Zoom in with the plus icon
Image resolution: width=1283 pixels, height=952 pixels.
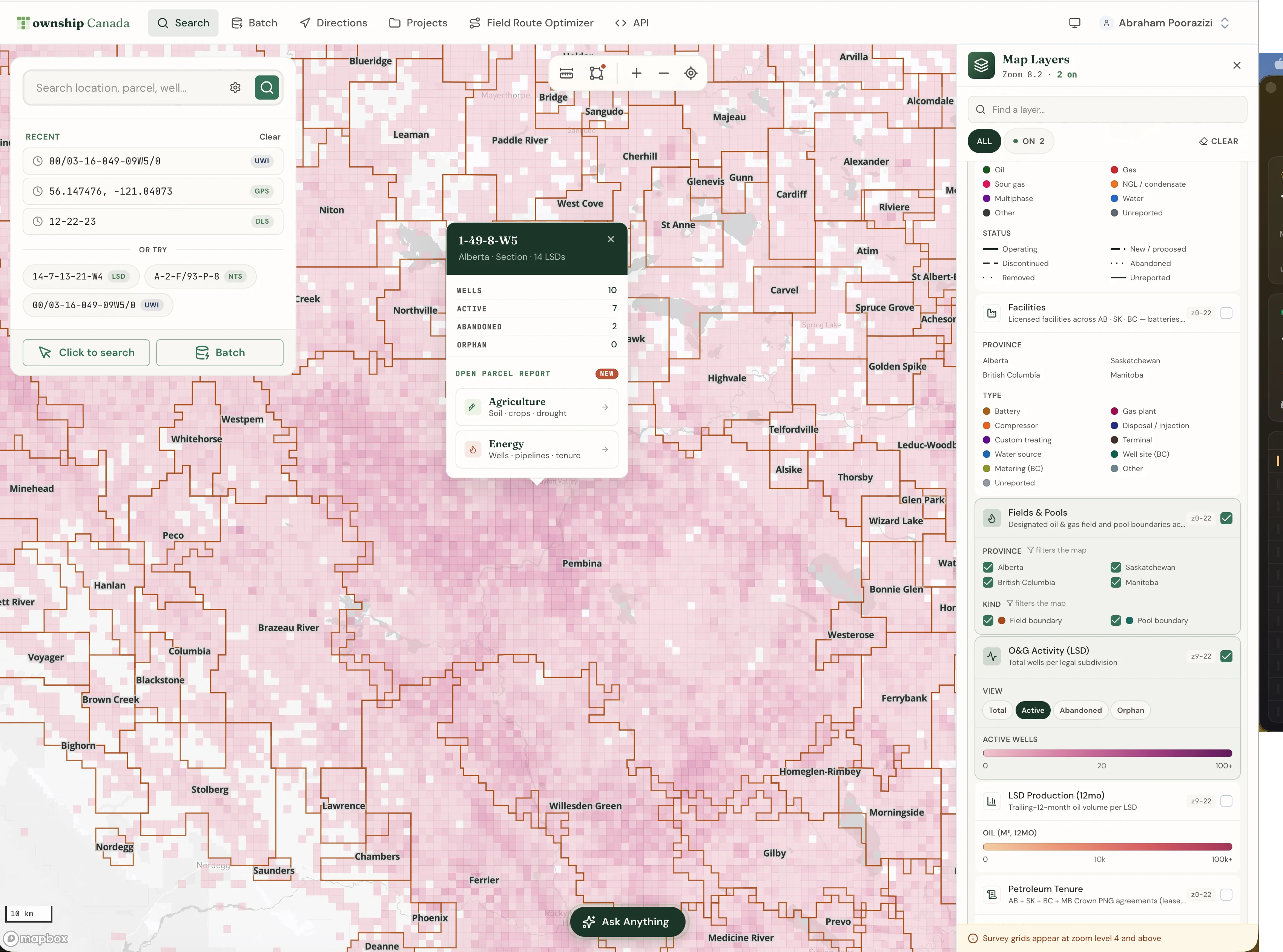(x=636, y=73)
